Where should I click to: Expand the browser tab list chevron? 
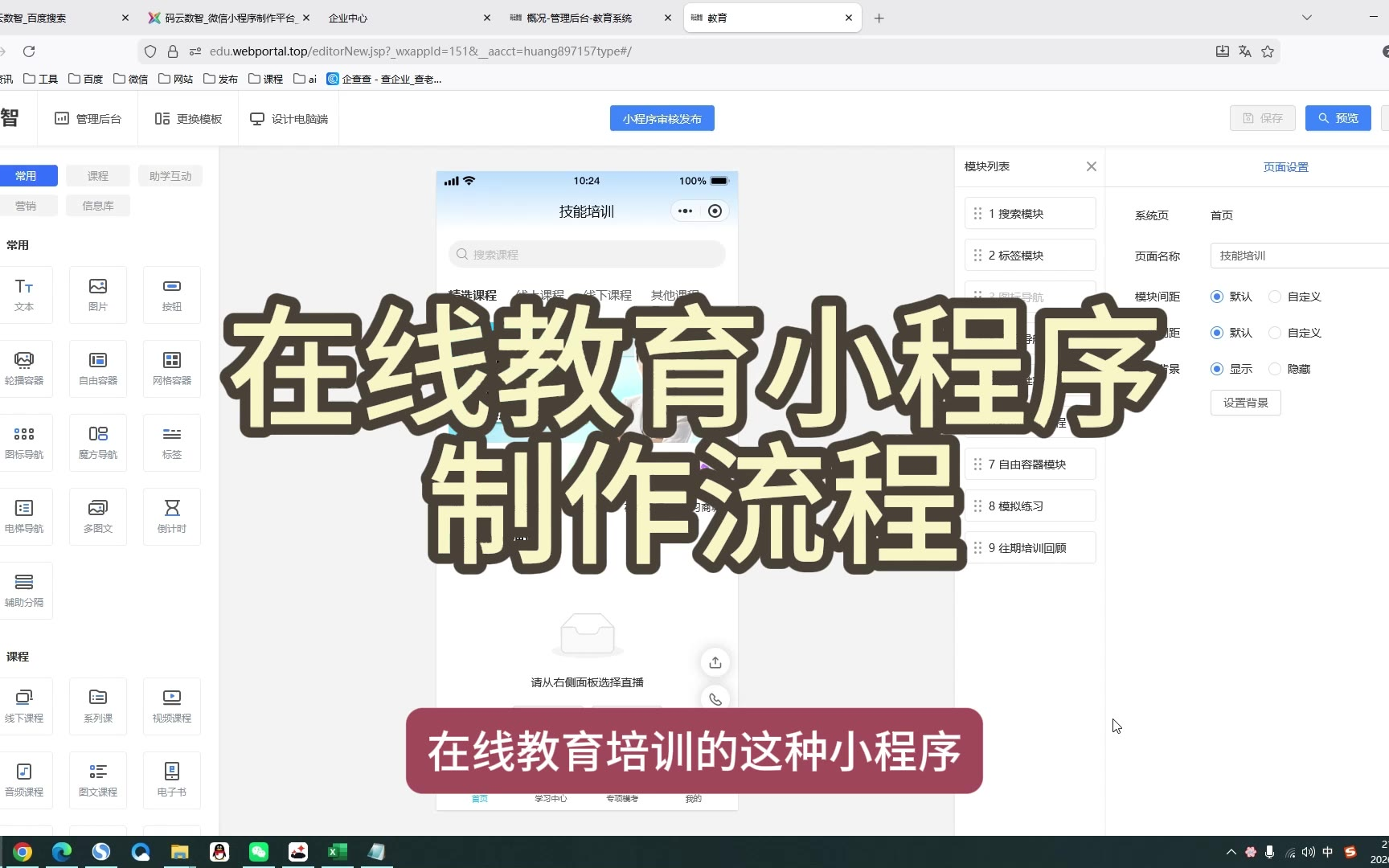pyautogui.click(x=1307, y=18)
